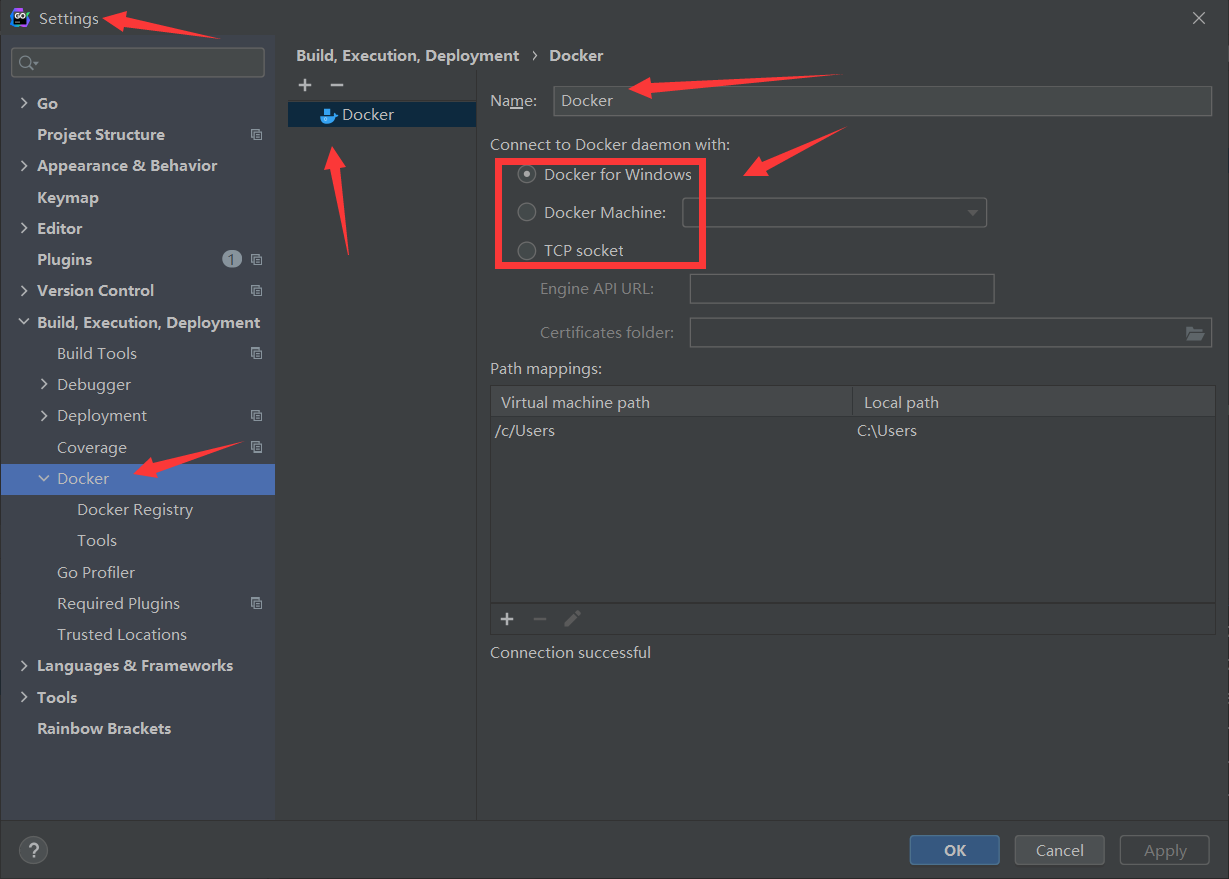Expand Languages & Frameworks section

pyautogui.click(x=24, y=666)
